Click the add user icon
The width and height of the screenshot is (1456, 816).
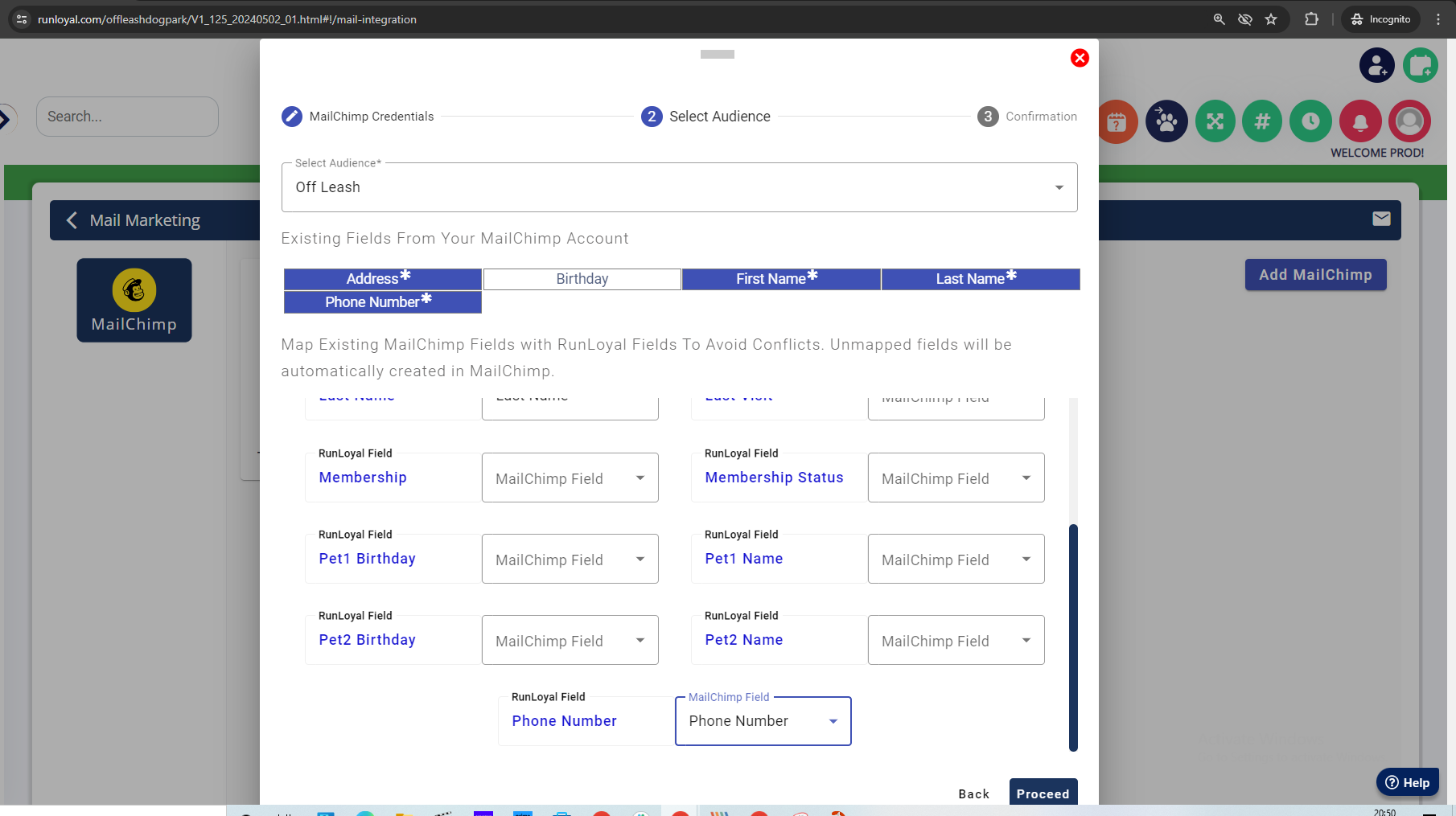[x=1377, y=65]
